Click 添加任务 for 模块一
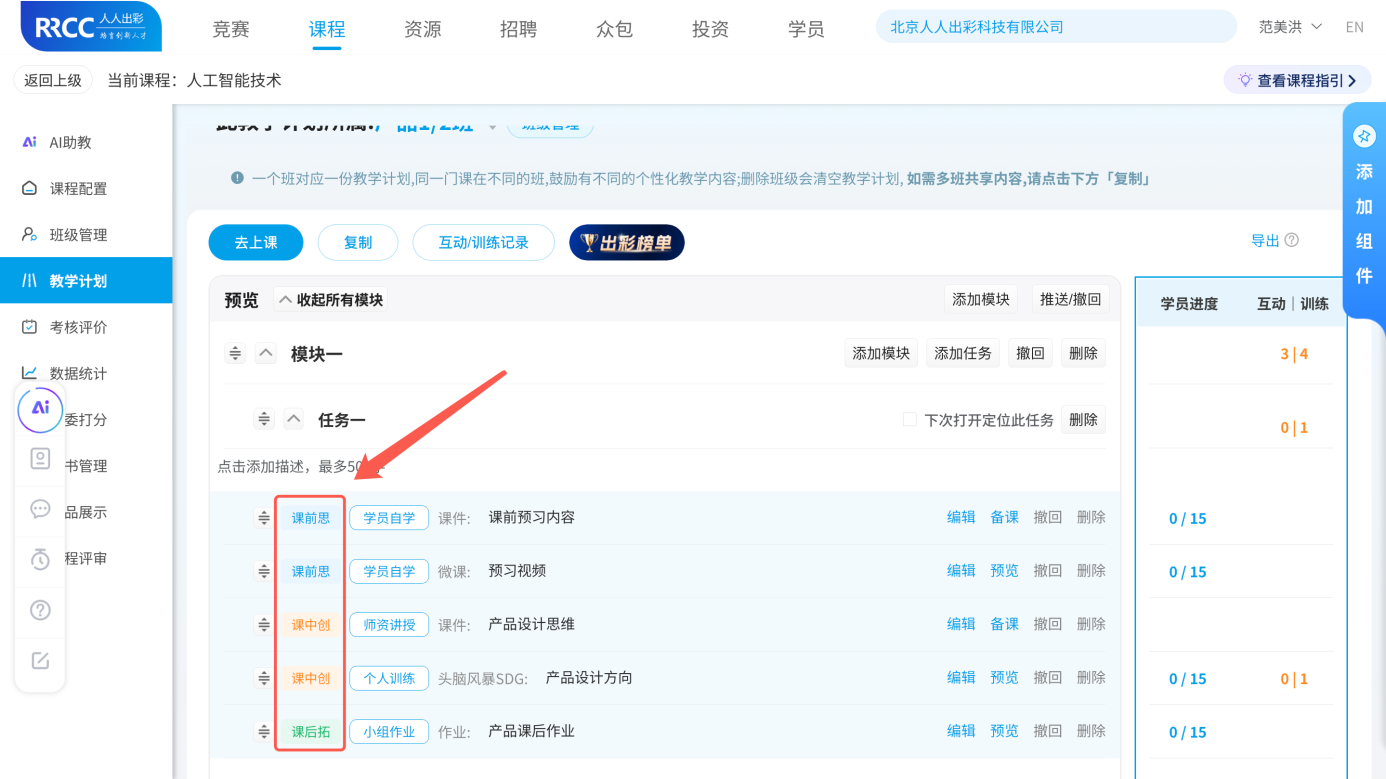 click(x=963, y=353)
